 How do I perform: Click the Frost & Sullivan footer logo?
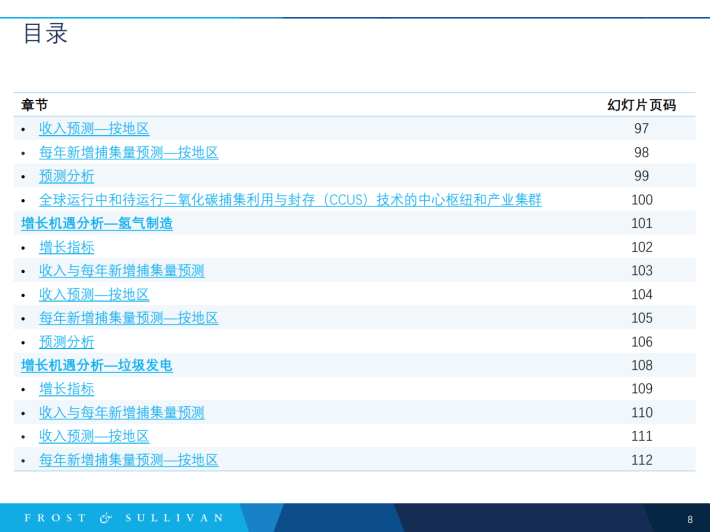pos(124,518)
